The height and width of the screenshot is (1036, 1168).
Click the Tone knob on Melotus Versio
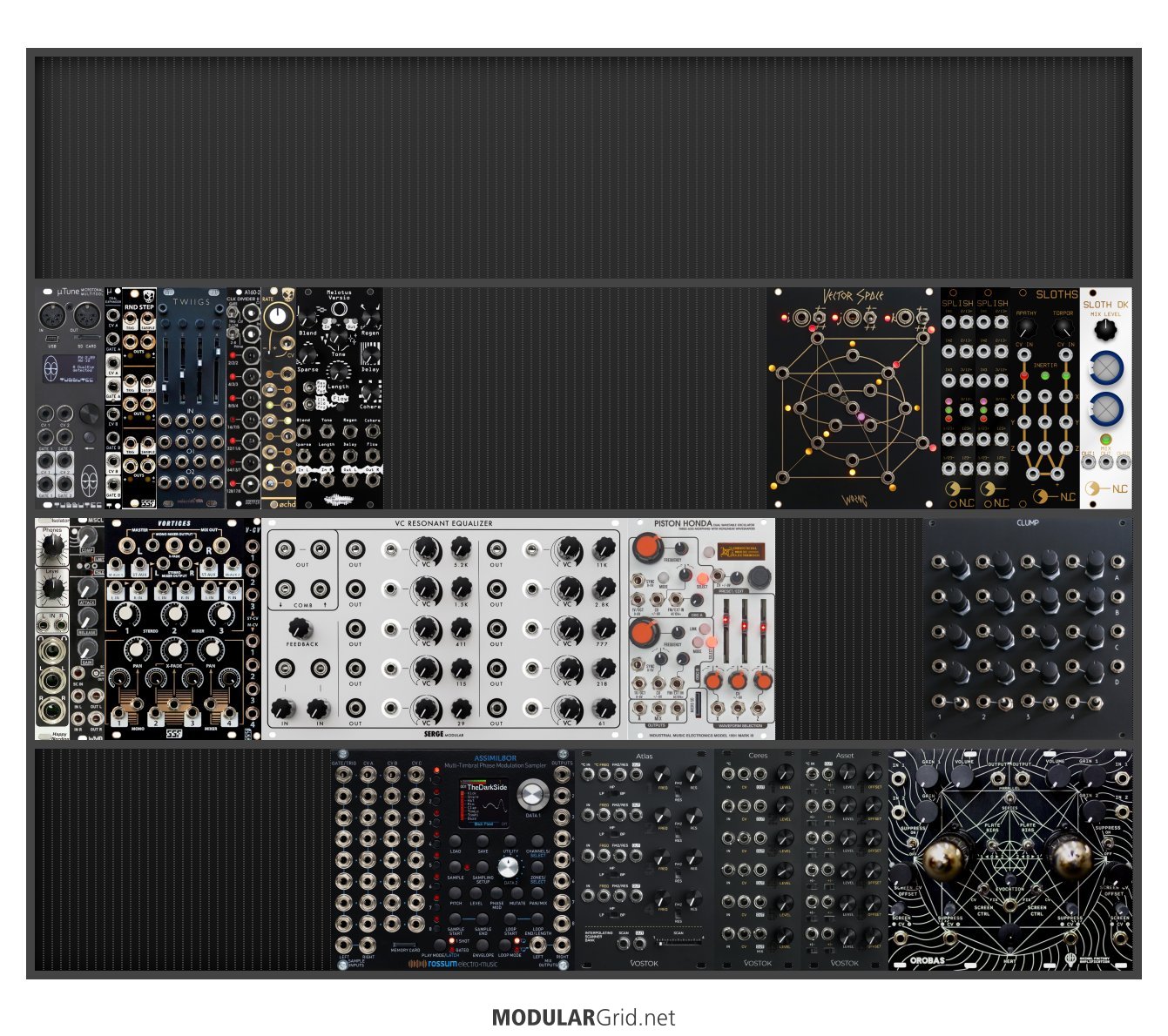[337, 337]
